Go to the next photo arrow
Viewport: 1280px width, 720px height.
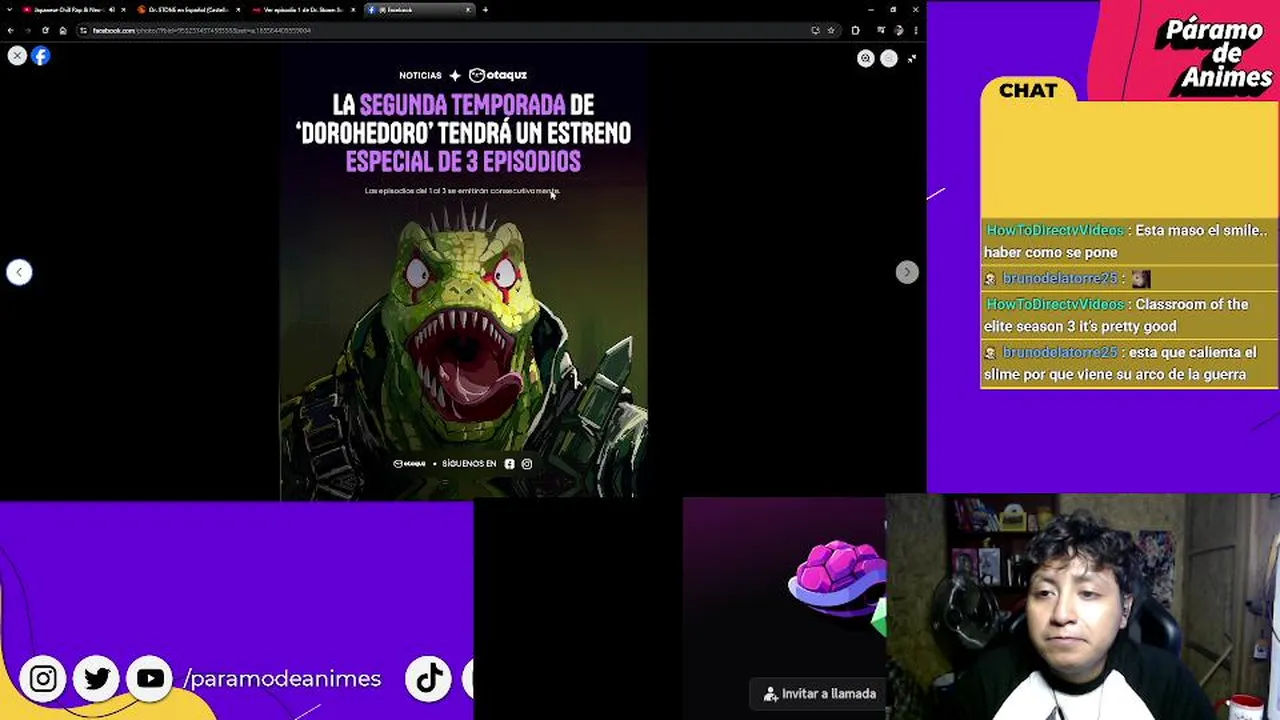906,272
